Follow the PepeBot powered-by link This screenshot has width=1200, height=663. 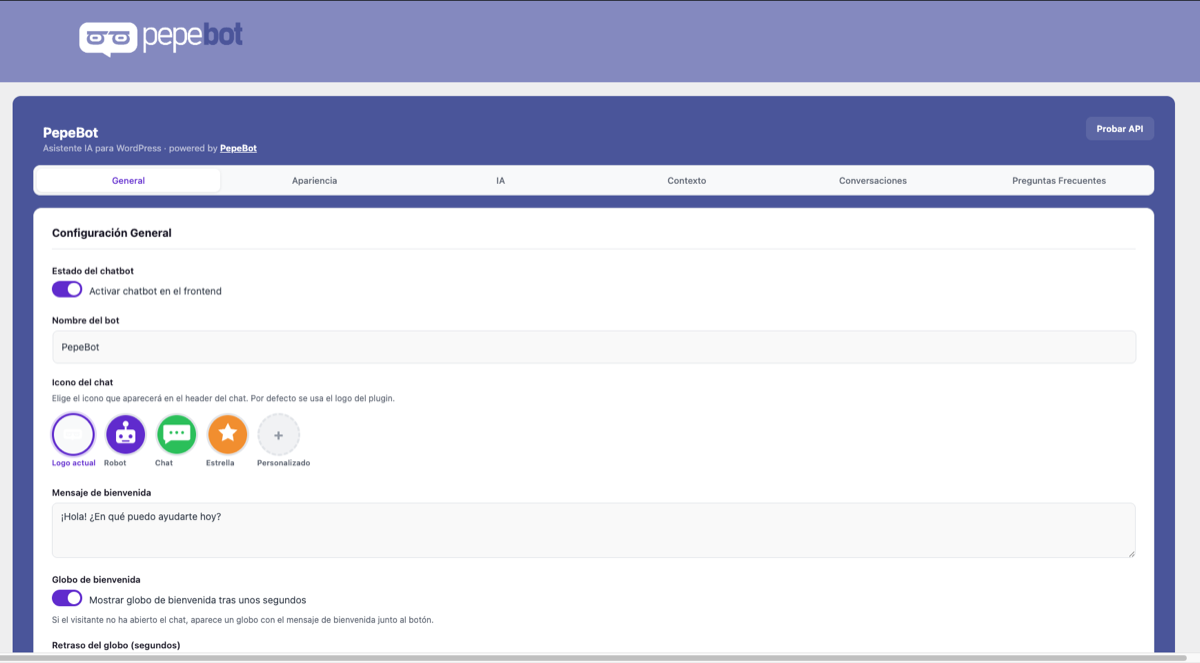238,148
